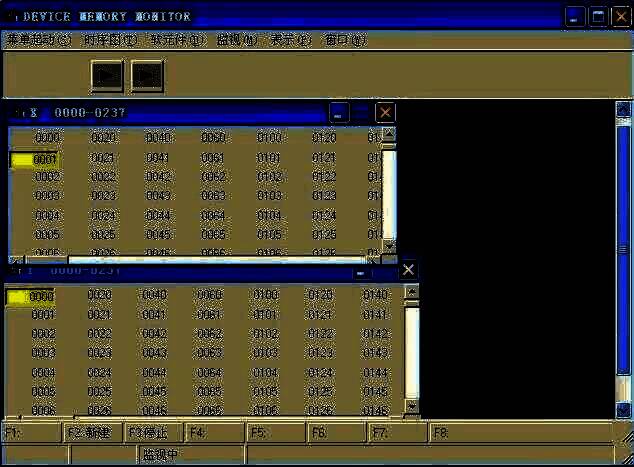Viewport: 634px width, 467px height.
Task: Open the 监视(M) menu
Action: [x=236, y=41]
